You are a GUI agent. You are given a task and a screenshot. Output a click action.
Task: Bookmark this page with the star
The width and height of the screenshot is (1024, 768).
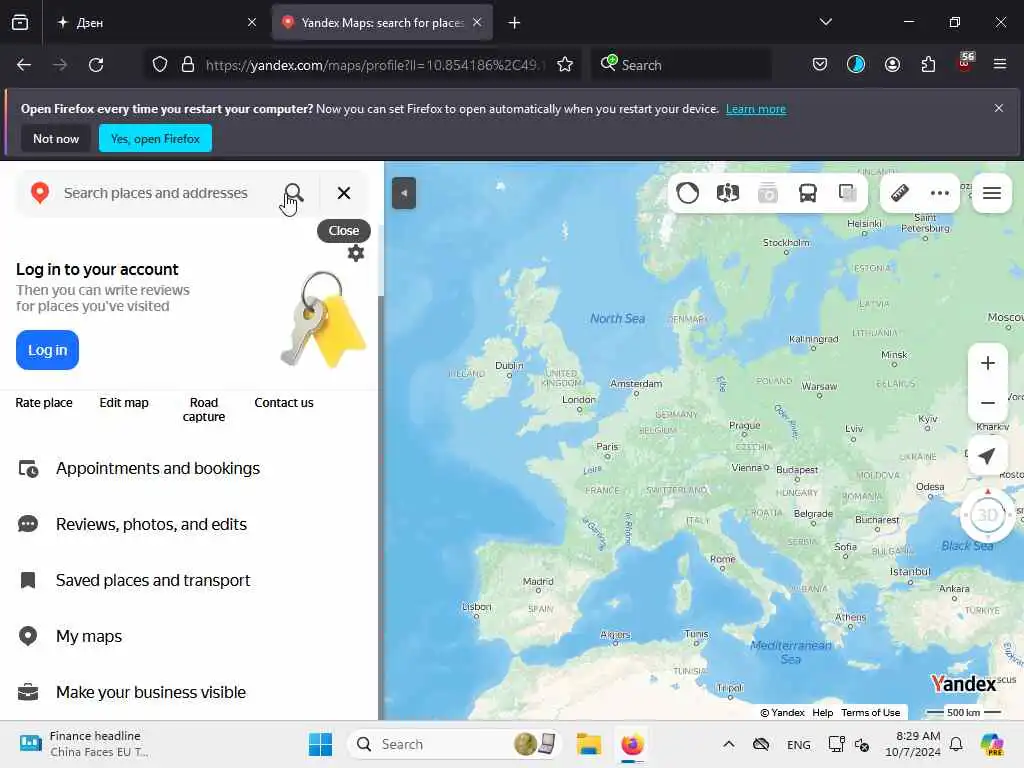pyautogui.click(x=565, y=65)
